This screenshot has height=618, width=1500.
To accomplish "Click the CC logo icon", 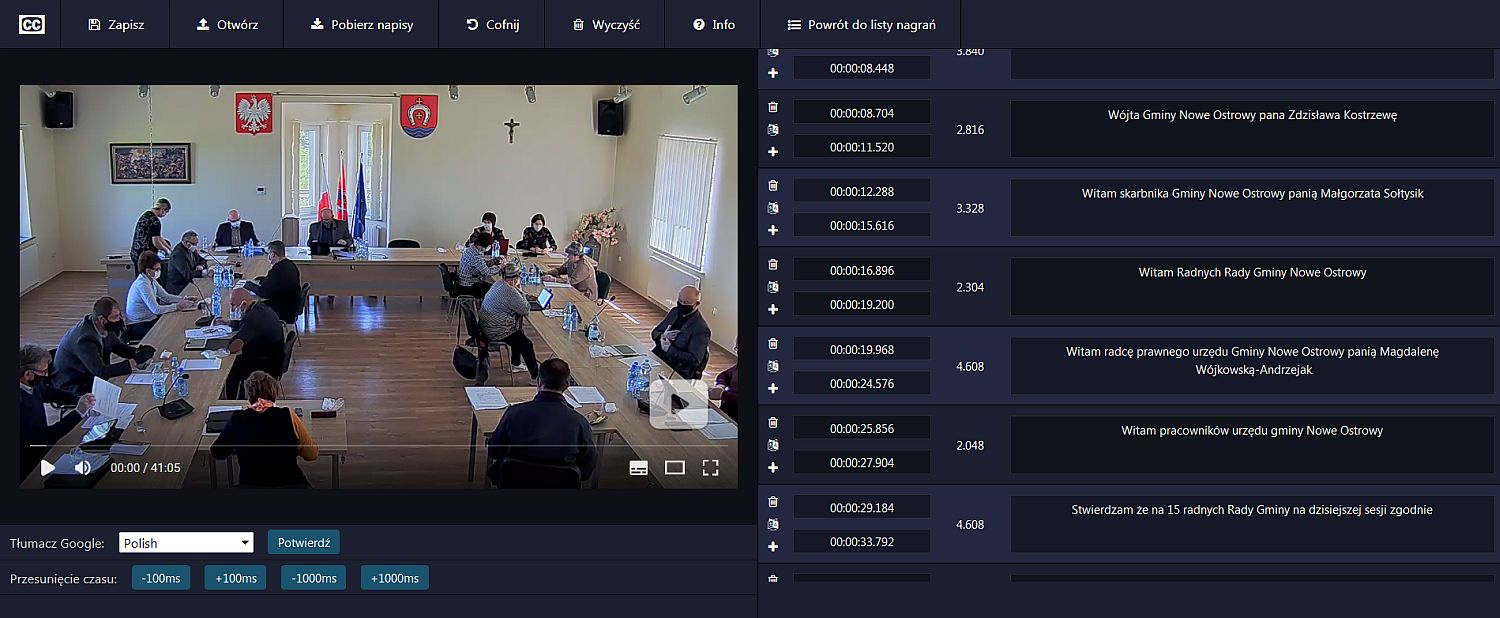I will coord(31,25).
